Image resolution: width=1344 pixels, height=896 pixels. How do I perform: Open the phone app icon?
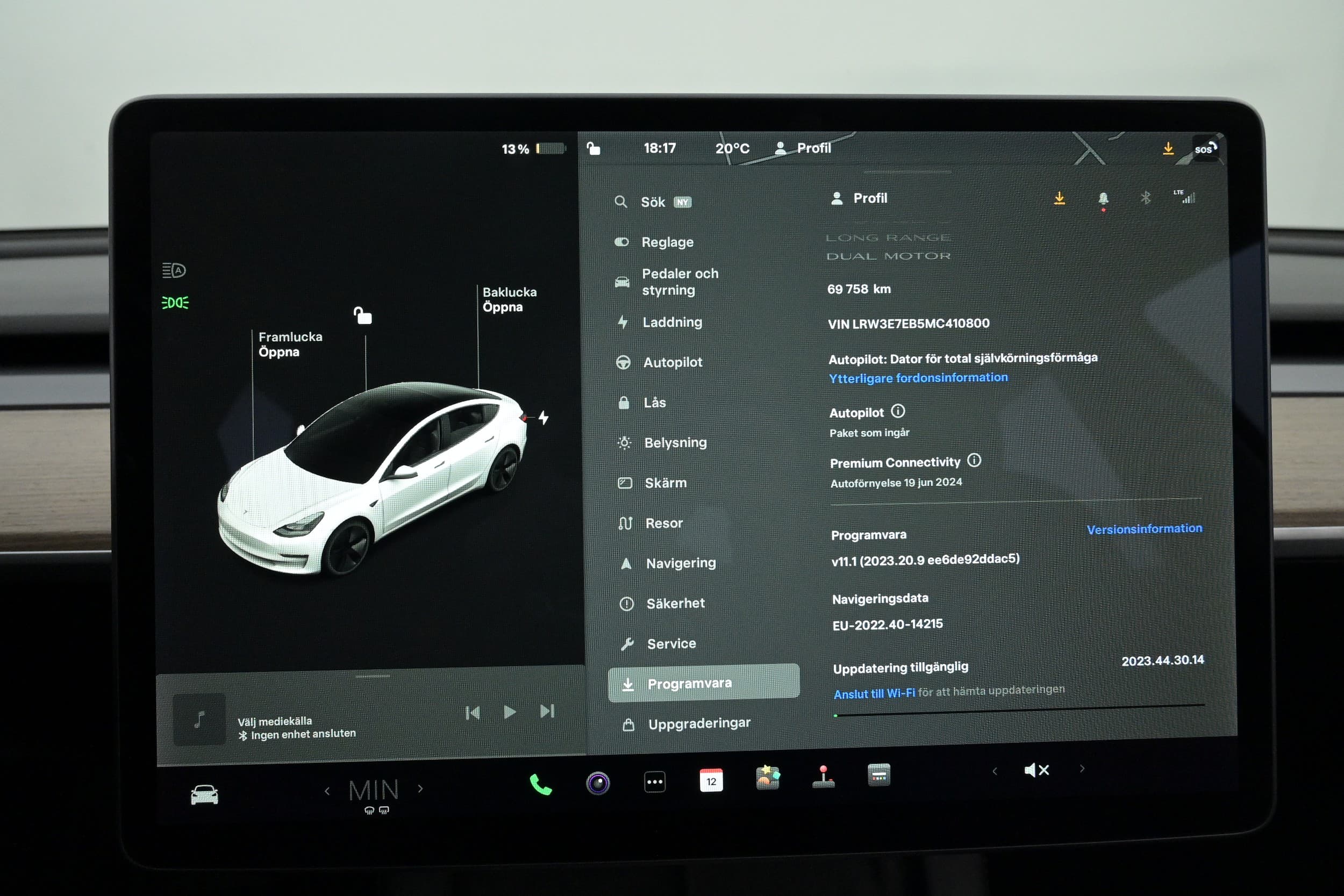pos(540,785)
